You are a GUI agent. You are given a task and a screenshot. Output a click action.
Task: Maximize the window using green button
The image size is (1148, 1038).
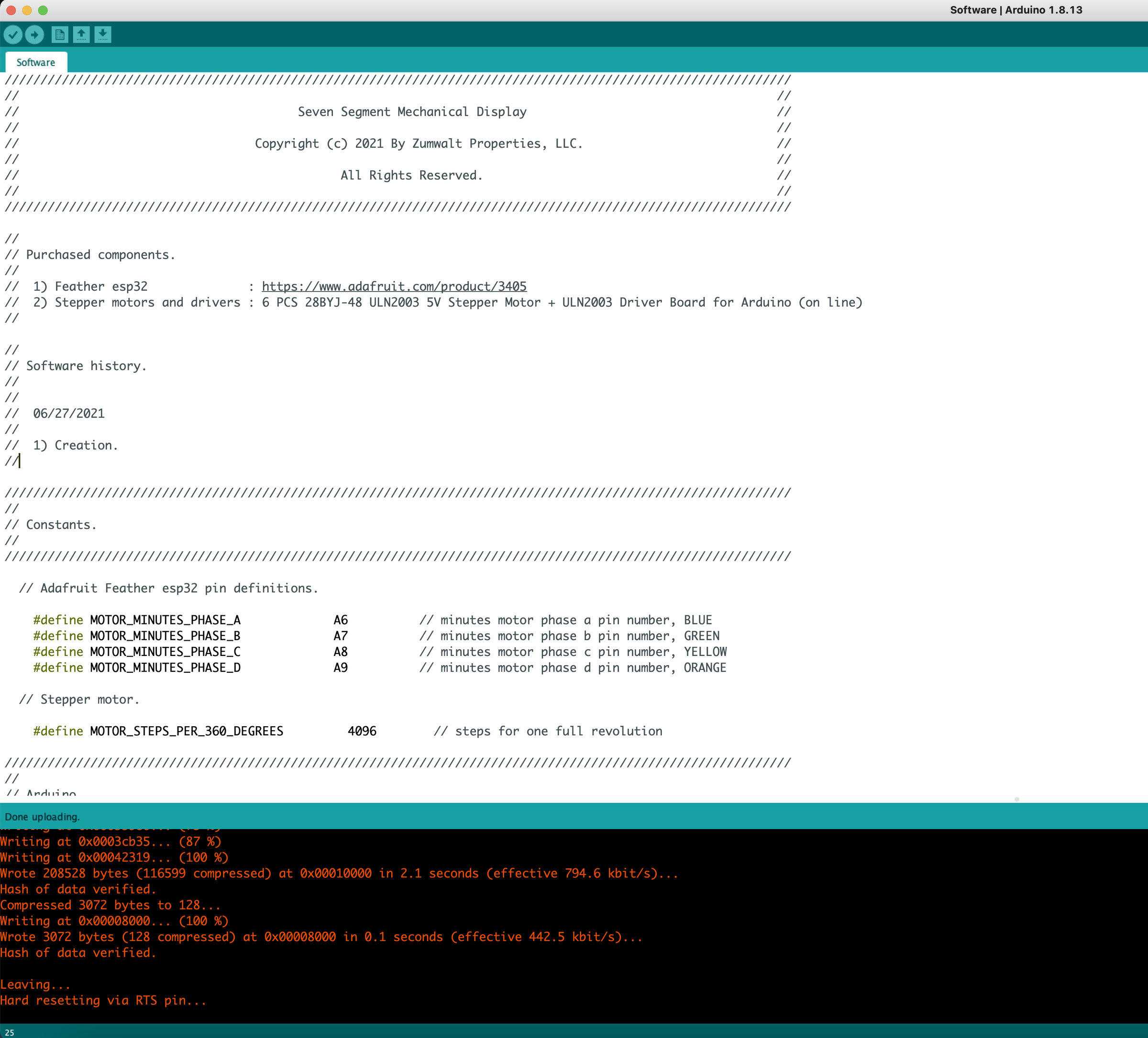(43, 10)
